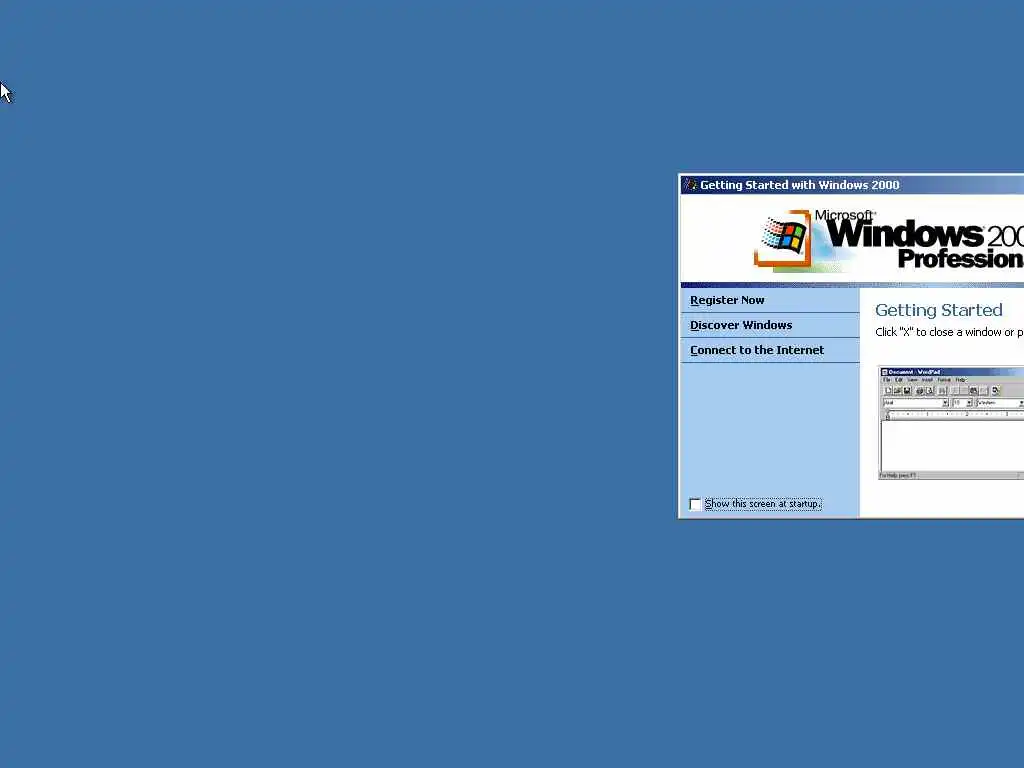Toggle Show this screen at startup checkbox
Screen dimensions: 1024x768
pyautogui.click(x=695, y=504)
